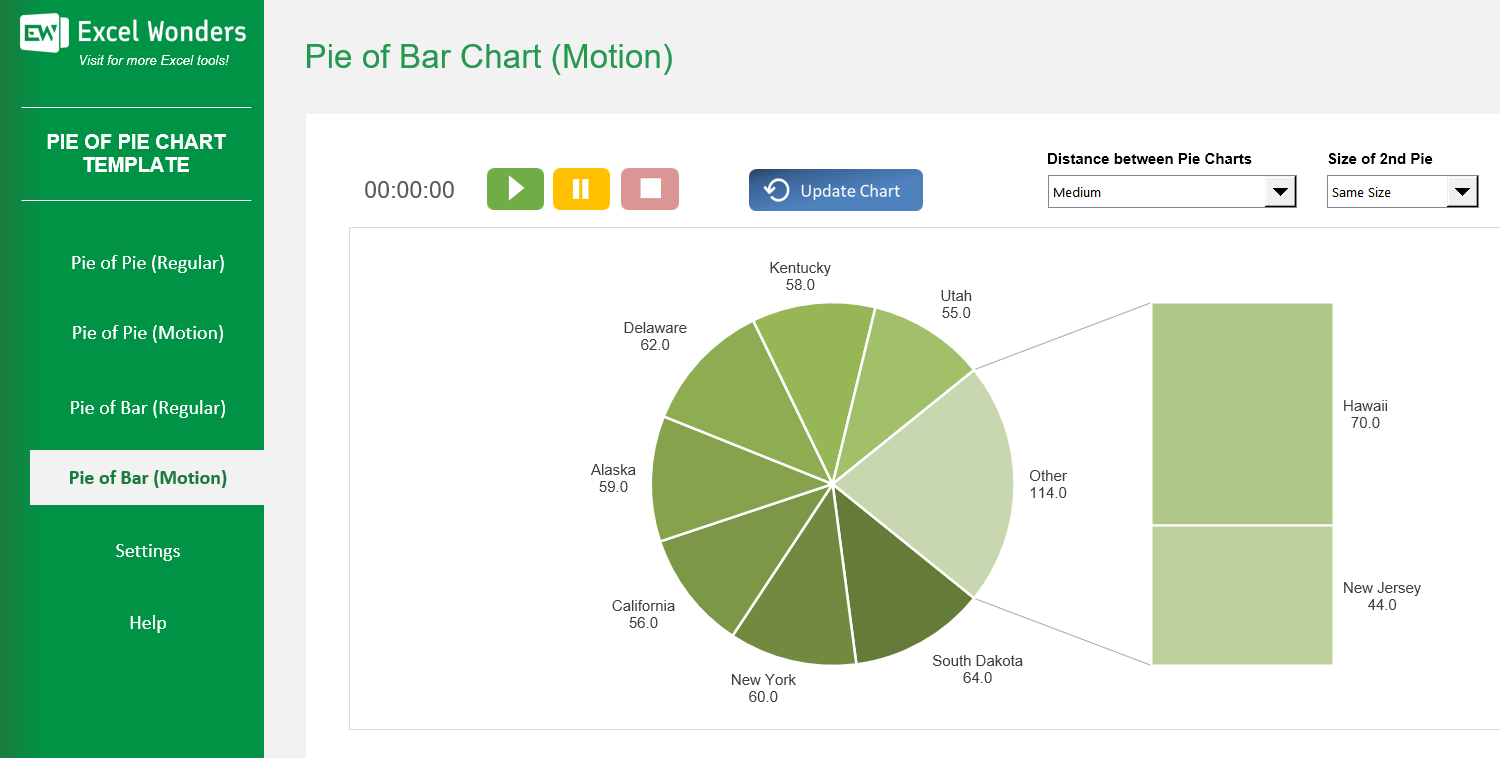The image size is (1500, 758).
Task: Pause the chart animation with the yellow icon
Action: (581, 189)
